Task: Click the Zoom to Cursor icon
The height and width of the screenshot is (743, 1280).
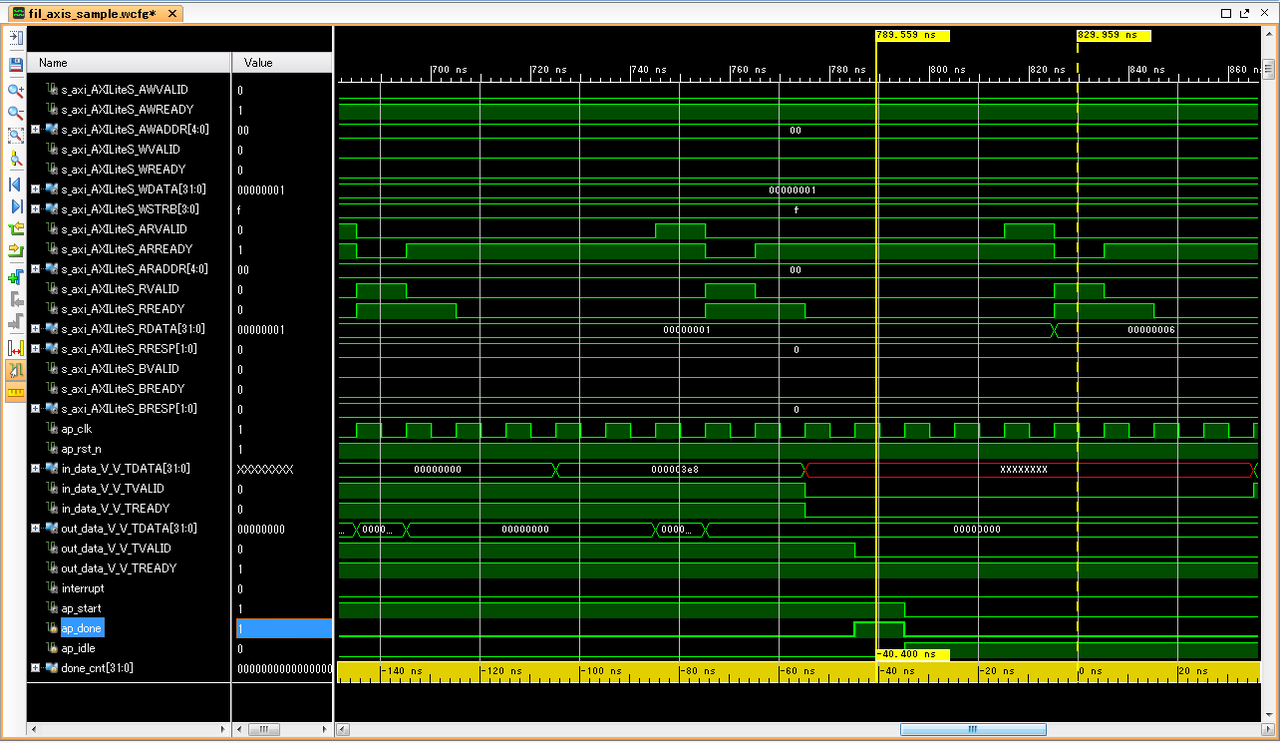Action: 15,159
